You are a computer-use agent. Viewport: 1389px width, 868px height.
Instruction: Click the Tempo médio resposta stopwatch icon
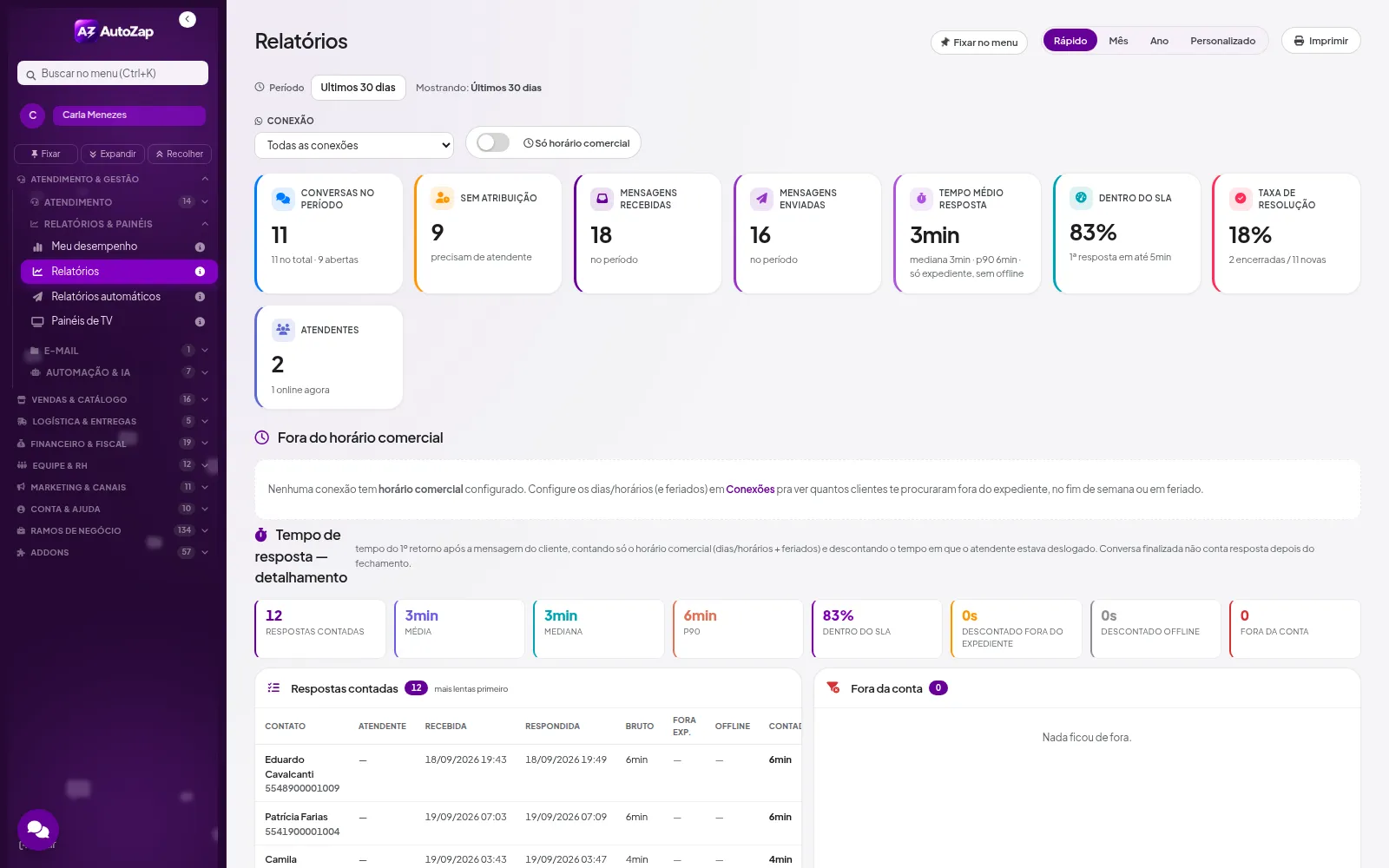(921, 199)
